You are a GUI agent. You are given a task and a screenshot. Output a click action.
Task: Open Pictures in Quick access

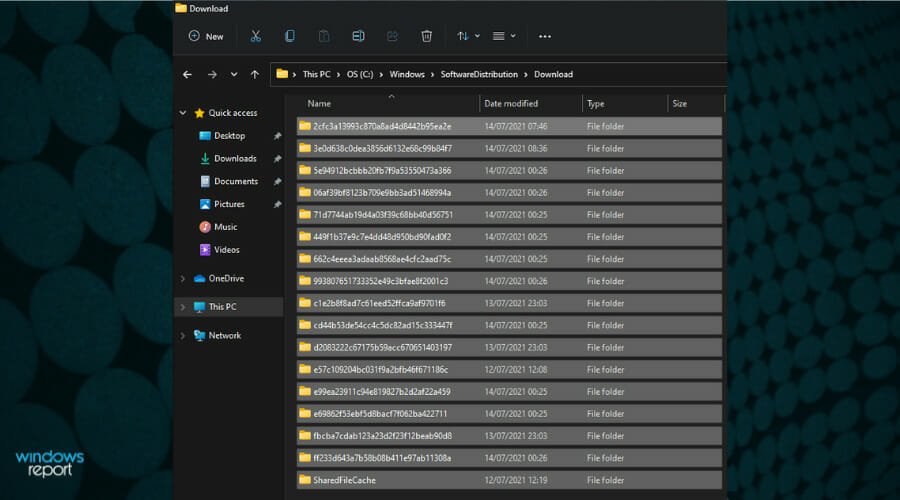(229, 204)
